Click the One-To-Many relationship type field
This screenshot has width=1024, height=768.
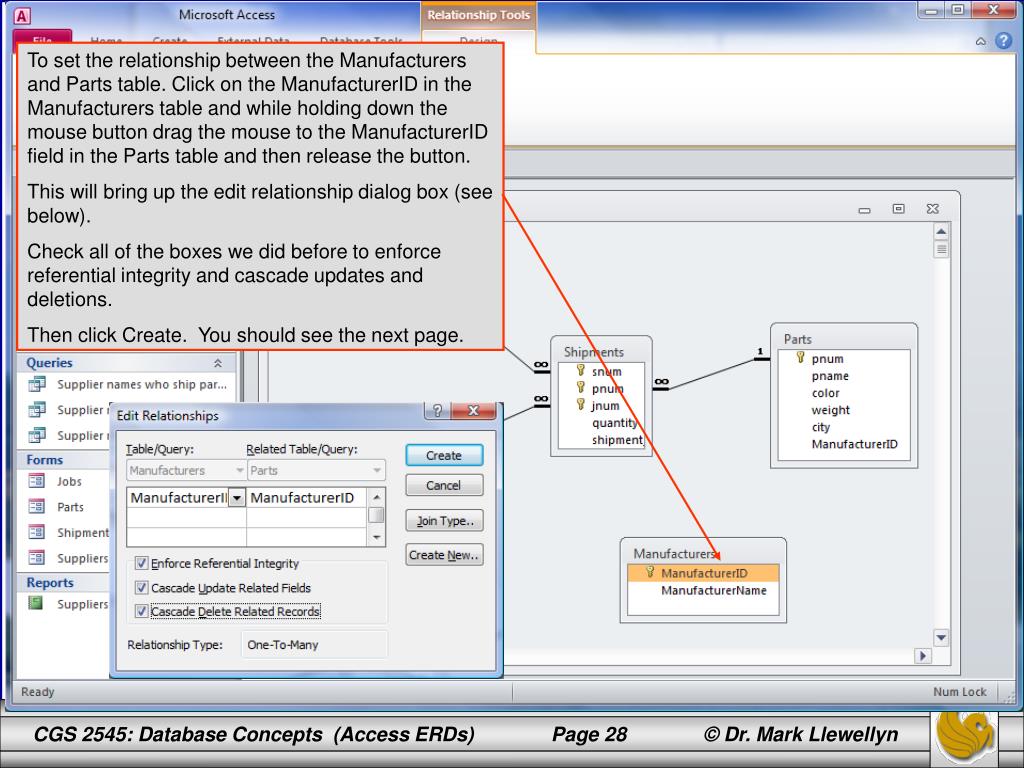click(x=314, y=645)
